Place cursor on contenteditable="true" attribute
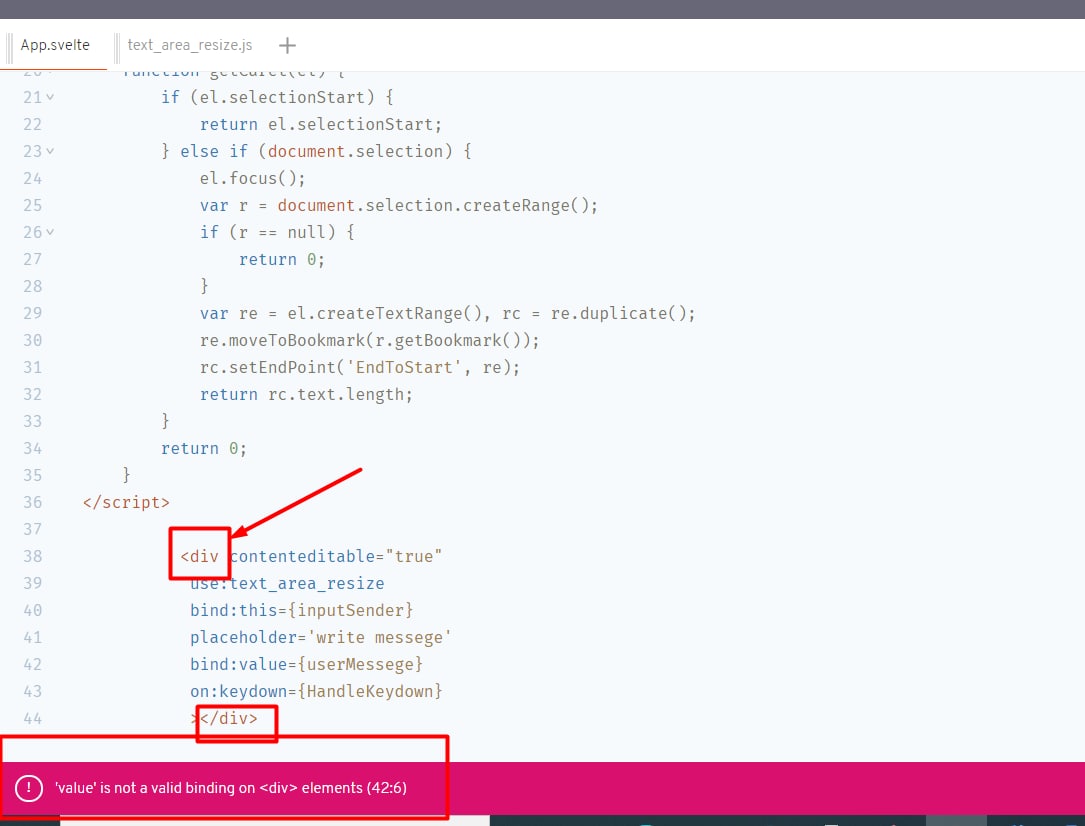The image size is (1085, 826). pyautogui.click(x=336, y=556)
